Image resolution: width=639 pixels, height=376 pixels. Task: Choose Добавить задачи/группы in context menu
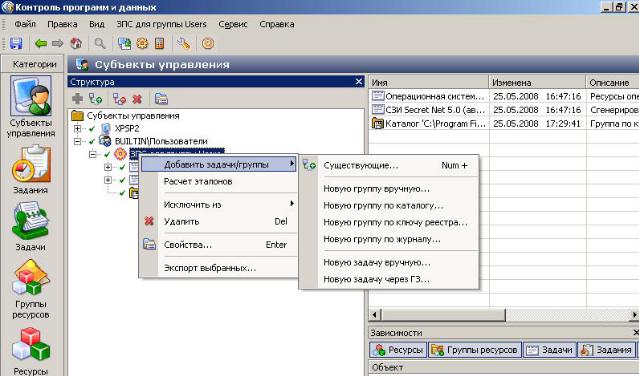[218, 164]
